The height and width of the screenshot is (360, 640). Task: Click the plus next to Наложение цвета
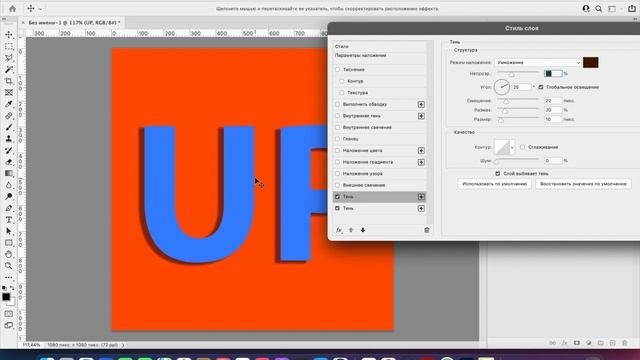point(421,151)
